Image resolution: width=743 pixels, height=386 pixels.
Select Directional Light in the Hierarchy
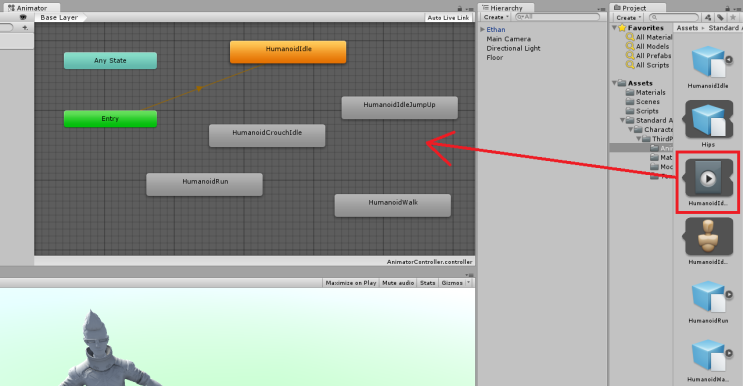(x=513, y=48)
